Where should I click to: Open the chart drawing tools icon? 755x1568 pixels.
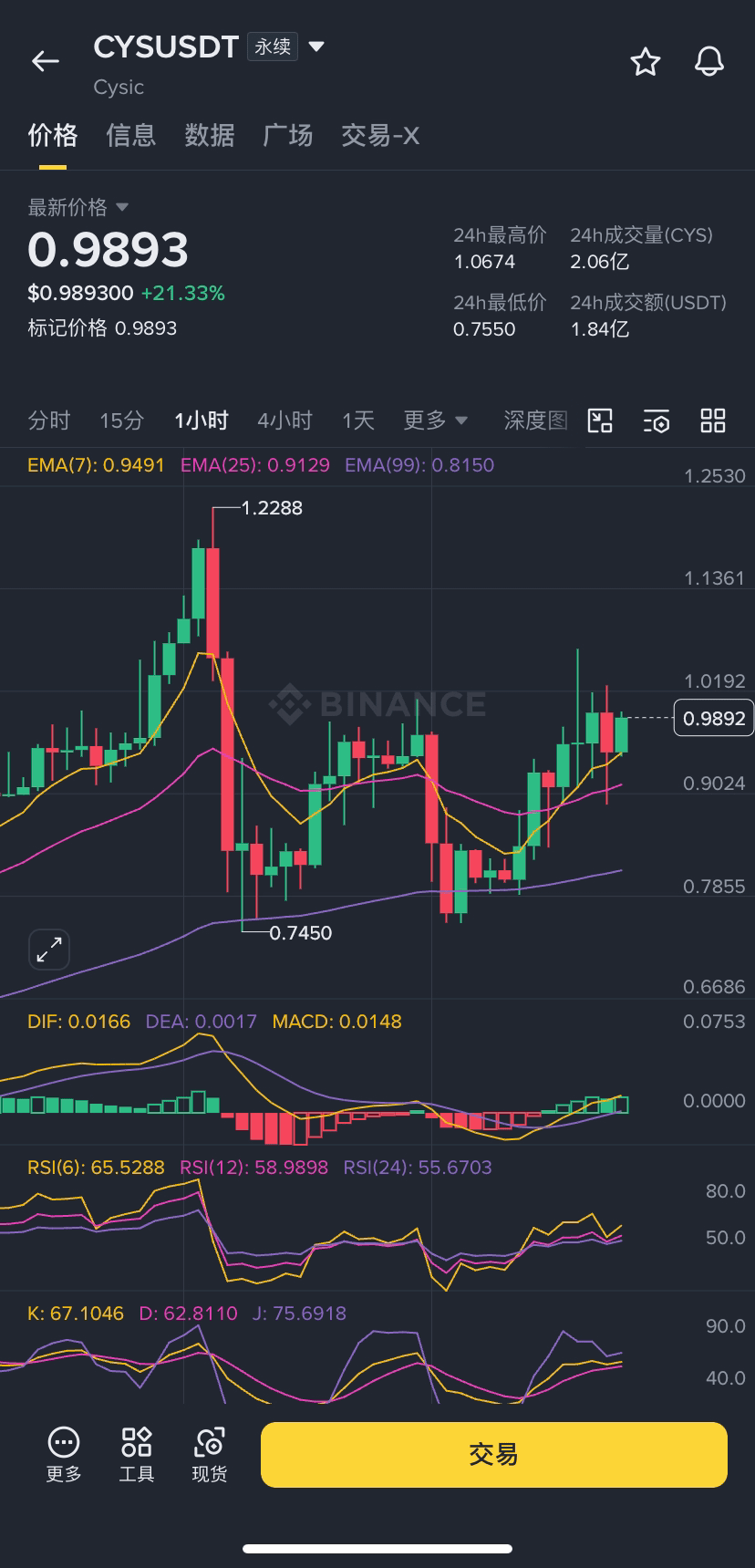click(x=600, y=421)
